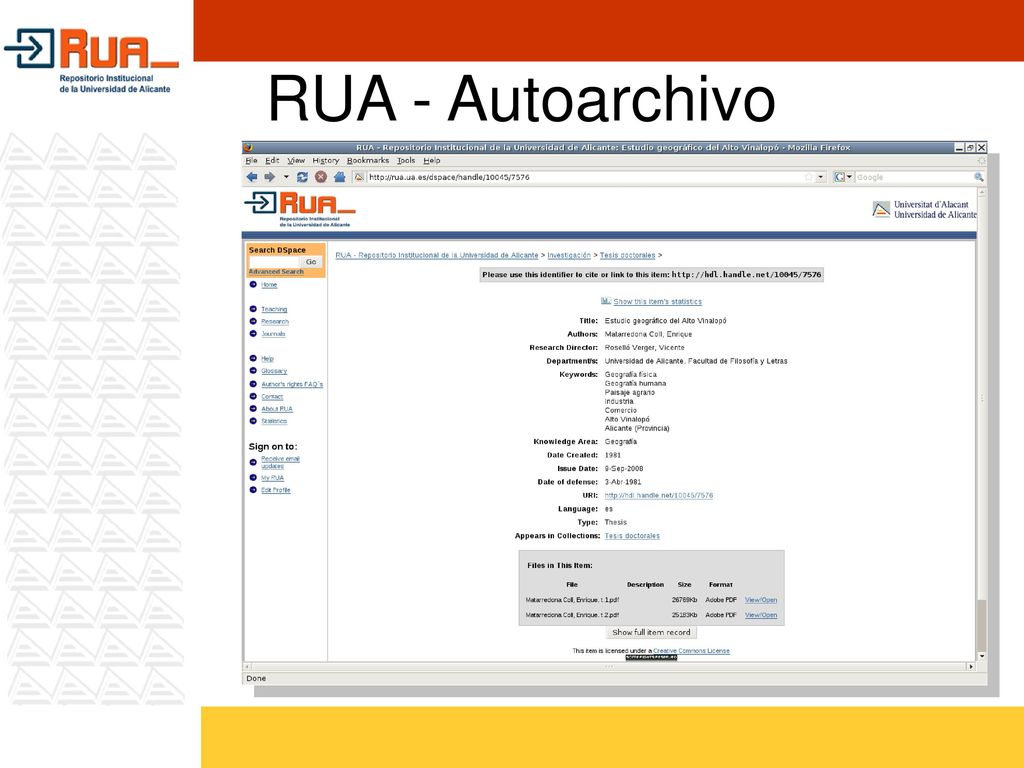Click the red Stop loading icon

[321, 177]
